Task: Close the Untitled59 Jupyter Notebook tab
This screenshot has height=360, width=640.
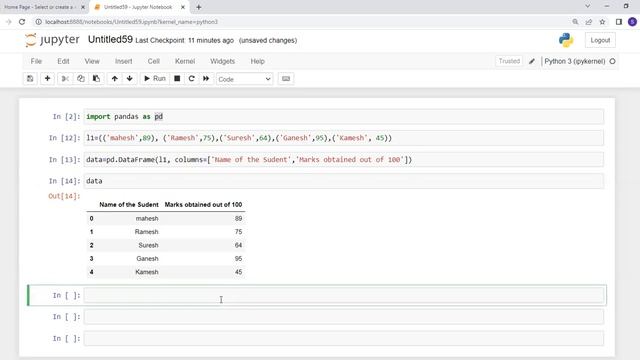Action: pyautogui.click(x=183, y=7)
